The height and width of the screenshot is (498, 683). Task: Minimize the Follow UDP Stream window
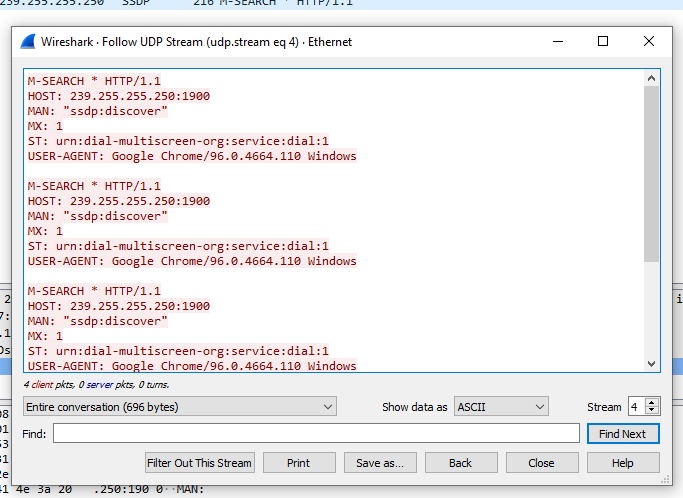(558, 41)
